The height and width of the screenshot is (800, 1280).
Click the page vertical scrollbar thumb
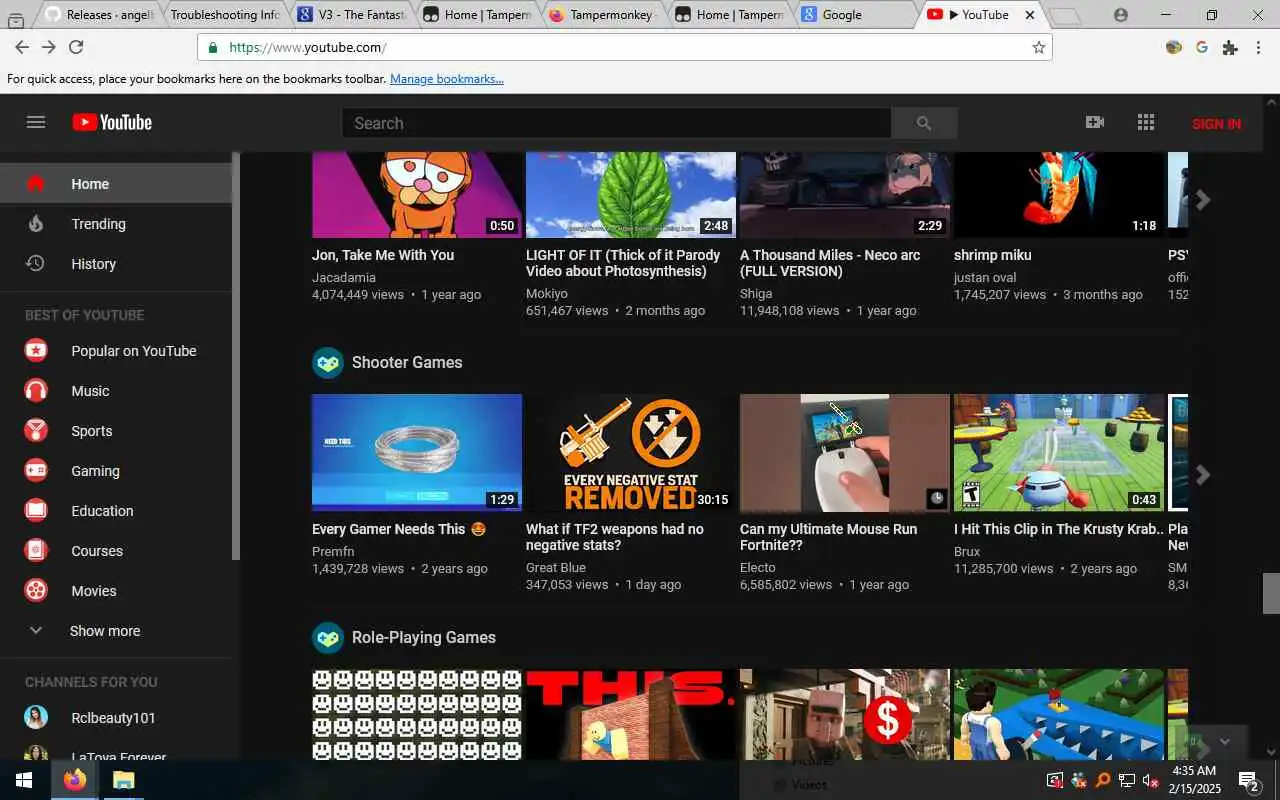(1271, 593)
